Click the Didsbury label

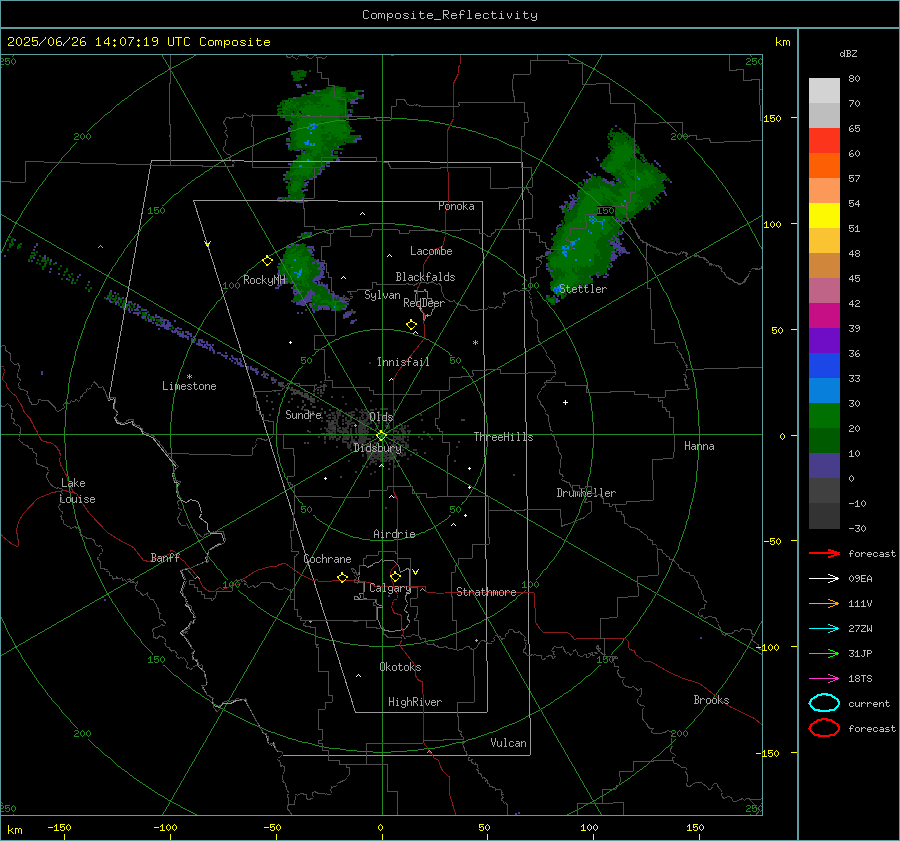pyautogui.click(x=377, y=448)
